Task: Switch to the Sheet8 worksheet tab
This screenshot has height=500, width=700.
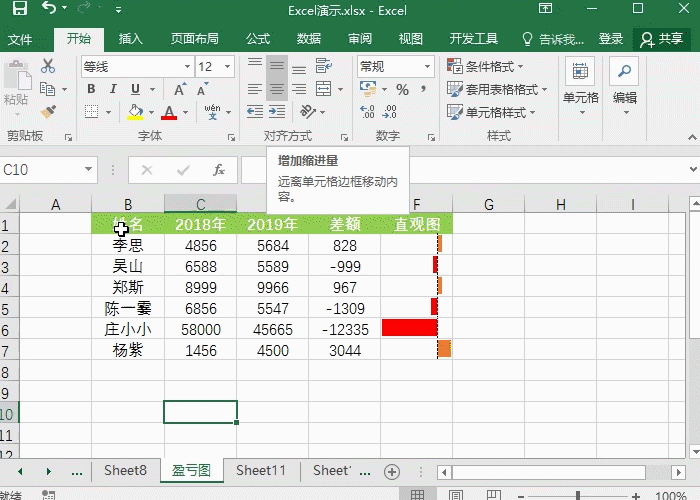Action: coord(125,471)
